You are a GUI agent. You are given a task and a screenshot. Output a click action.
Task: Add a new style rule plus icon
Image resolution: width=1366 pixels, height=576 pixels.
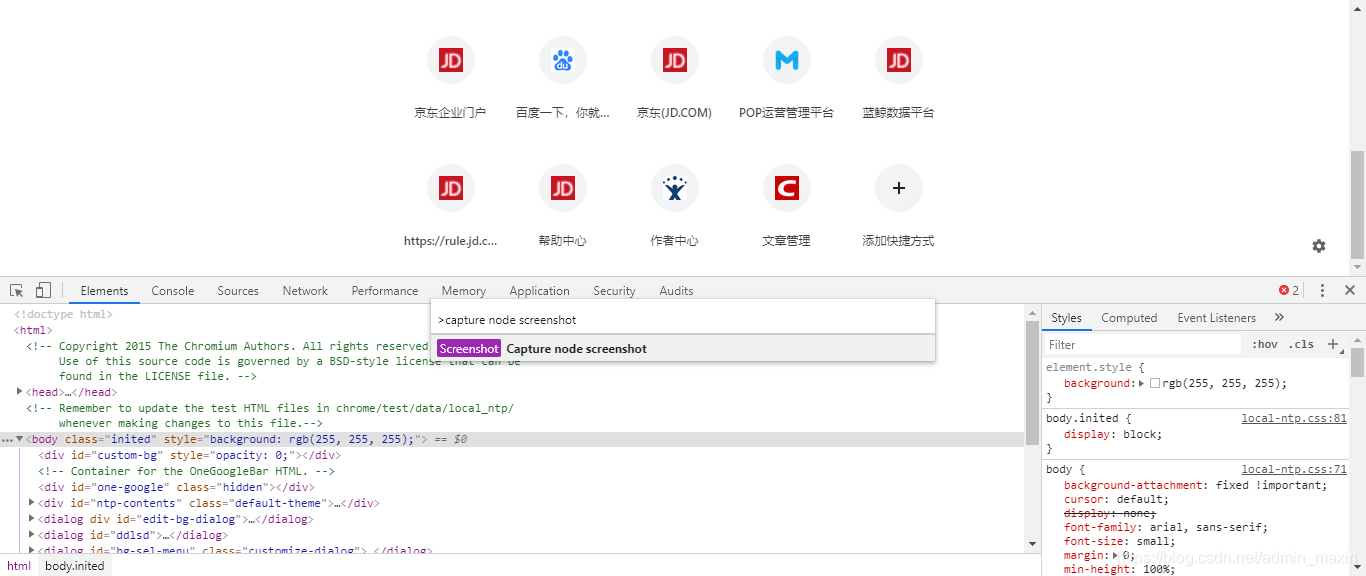(x=1332, y=344)
